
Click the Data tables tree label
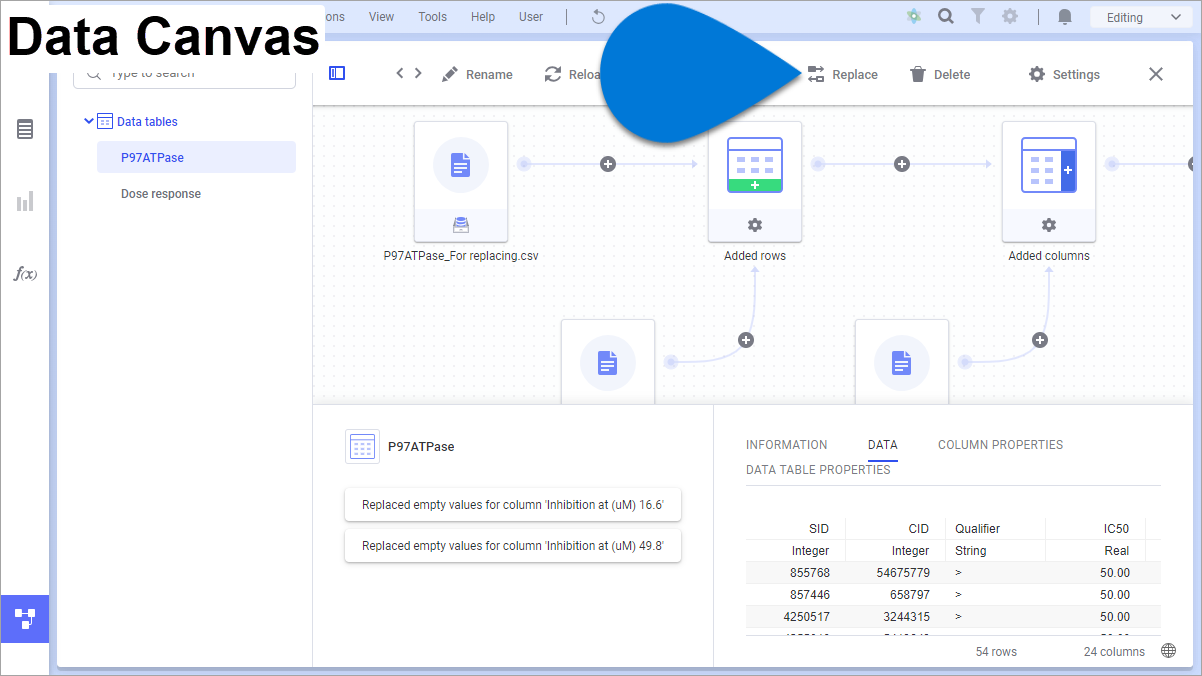147,122
